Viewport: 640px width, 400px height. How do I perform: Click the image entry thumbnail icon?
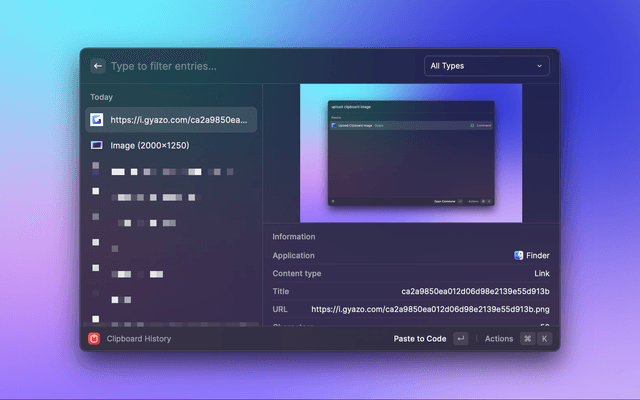click(x=96, y=145)
